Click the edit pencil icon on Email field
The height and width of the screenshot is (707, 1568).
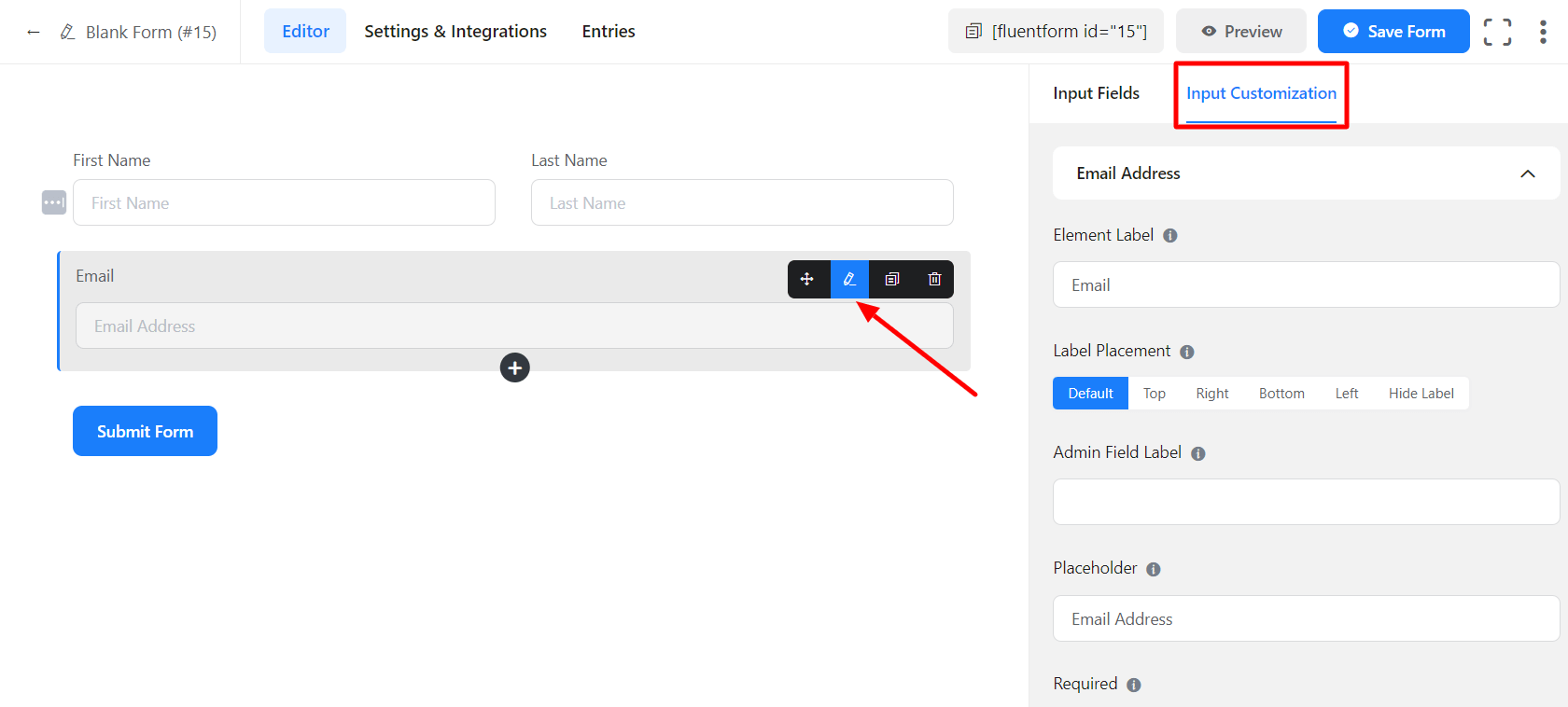849,279
